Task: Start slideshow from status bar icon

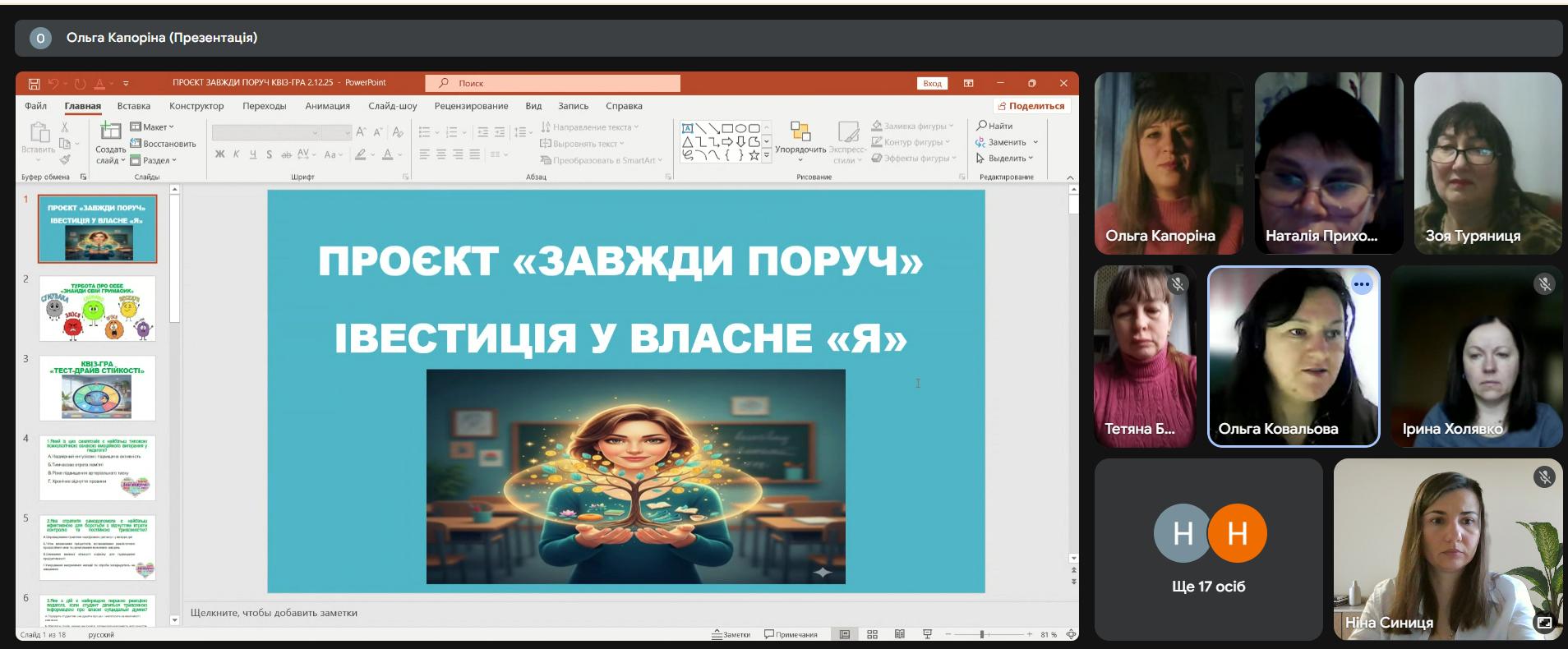Action: 927,634
